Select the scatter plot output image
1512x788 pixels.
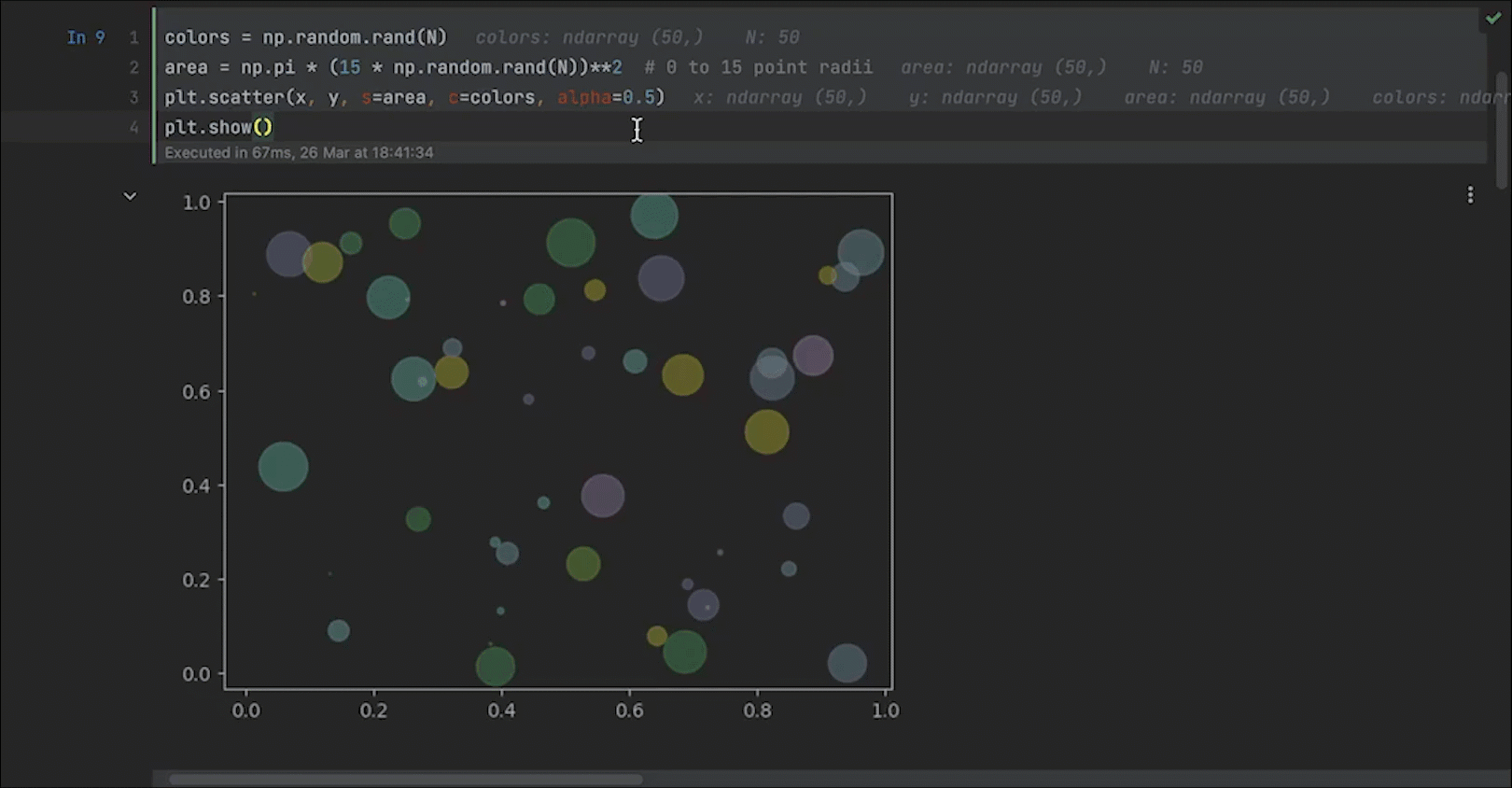coord(558,441)
